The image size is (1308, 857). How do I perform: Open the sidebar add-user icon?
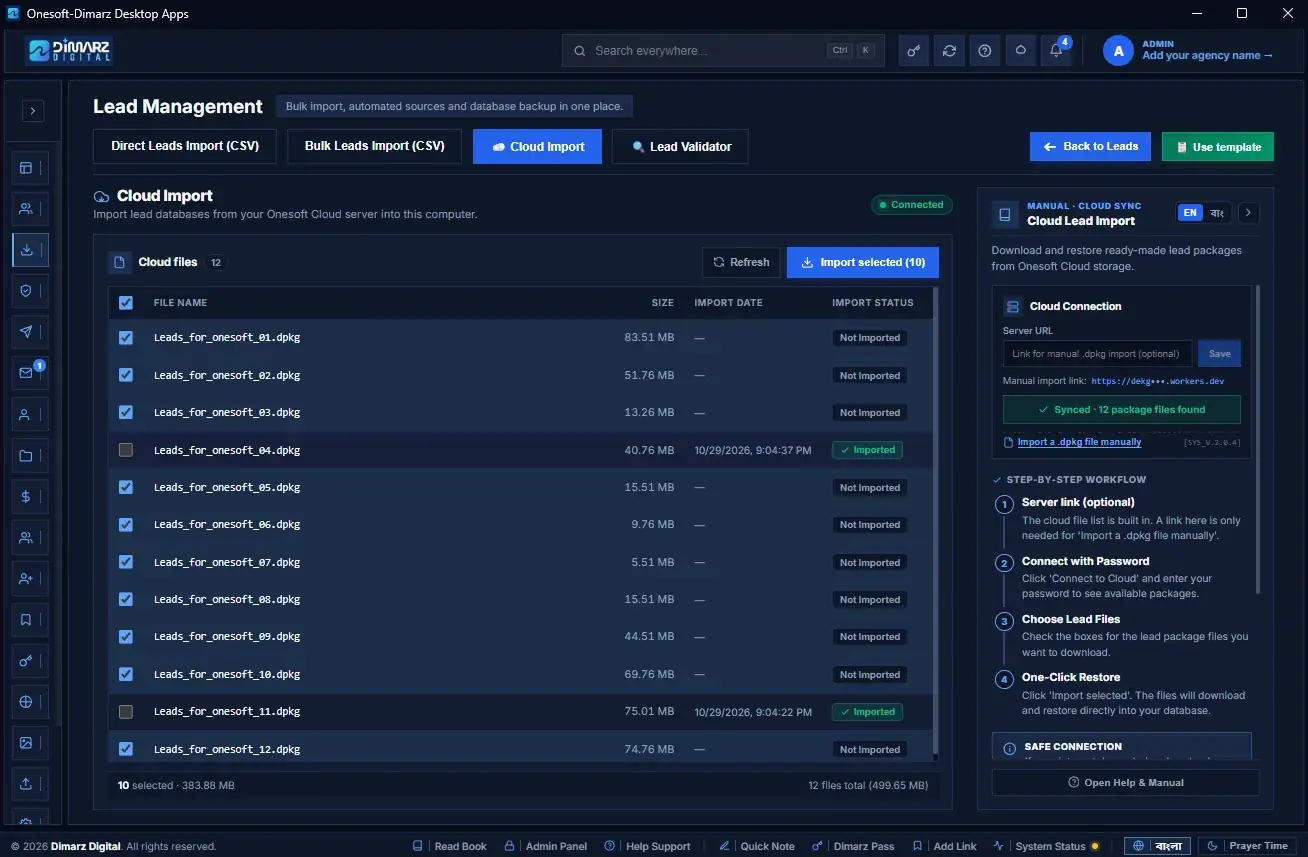26,579
